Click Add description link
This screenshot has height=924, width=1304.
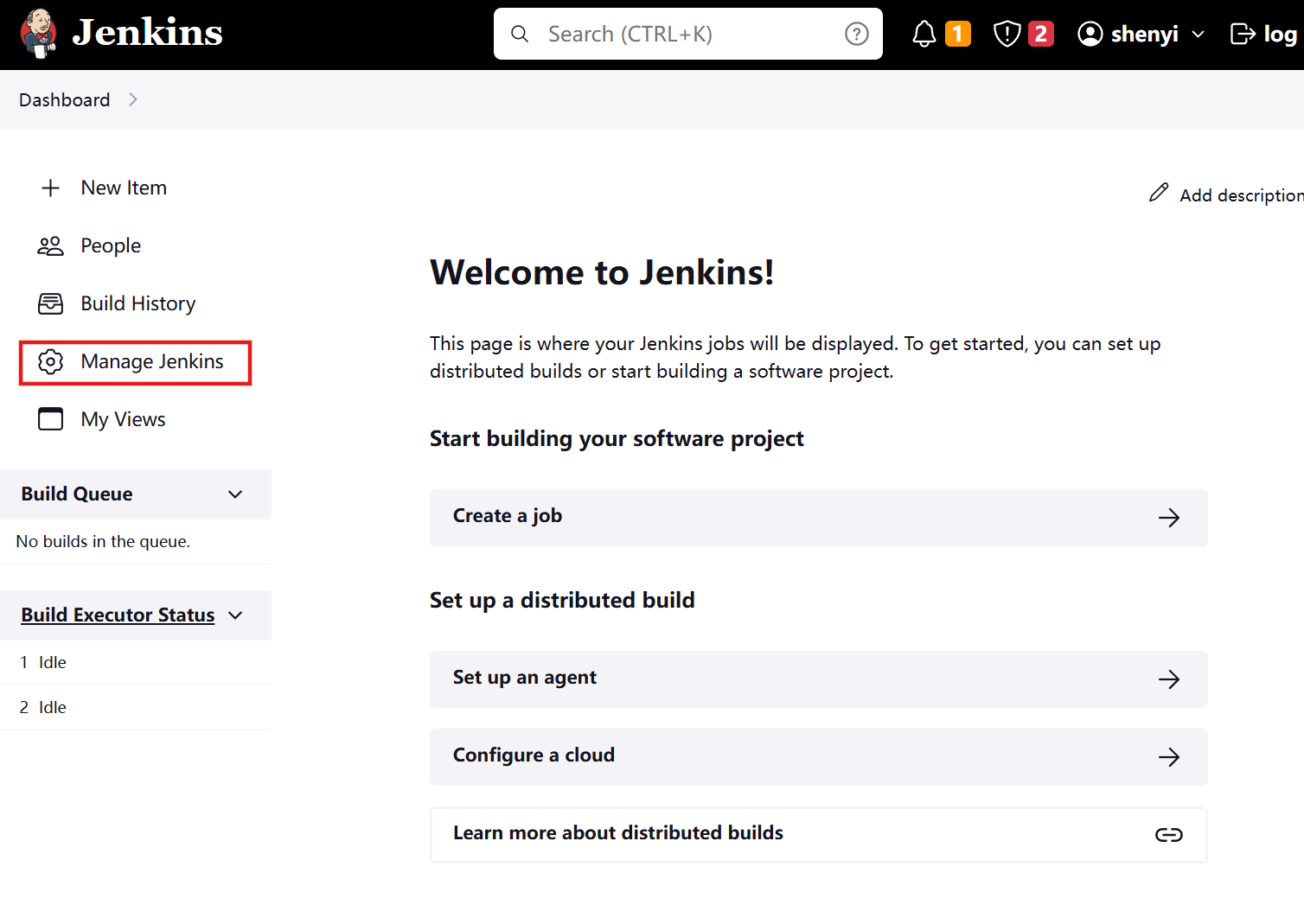(x=1242, y=195)
